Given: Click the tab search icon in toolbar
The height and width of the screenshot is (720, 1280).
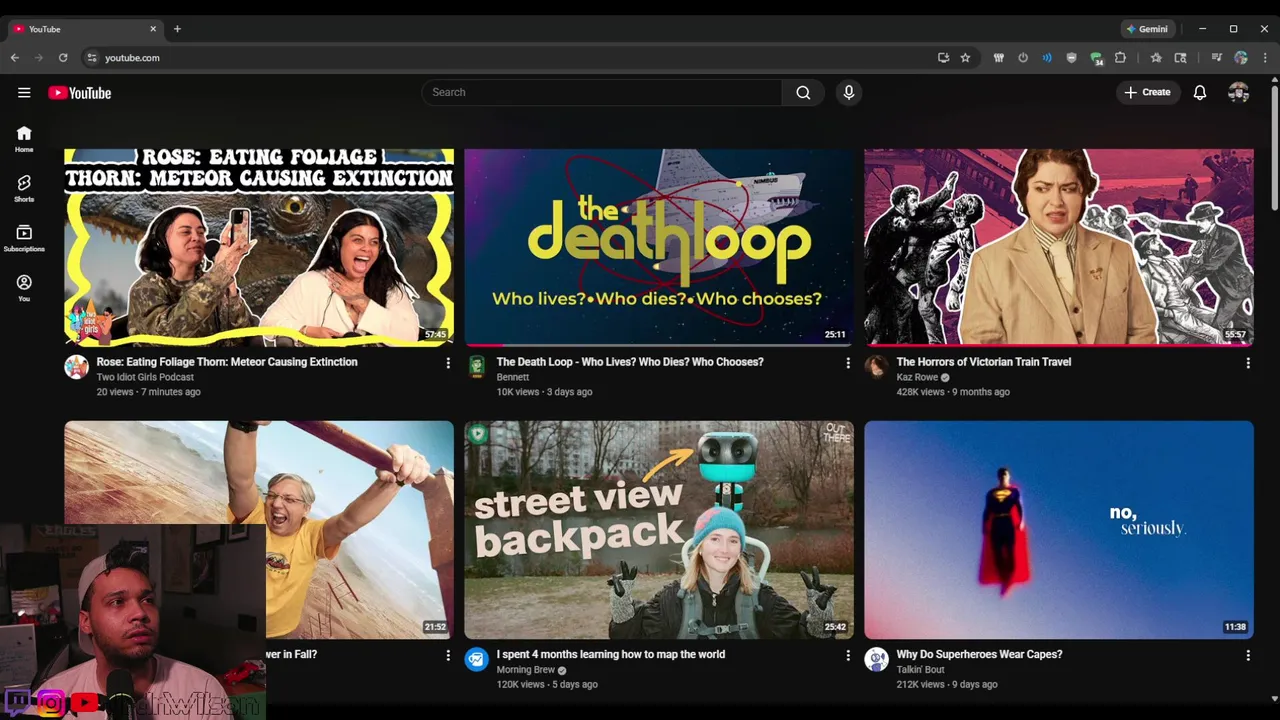Looking at the screenshot, I should click(x=1181, y=58).
